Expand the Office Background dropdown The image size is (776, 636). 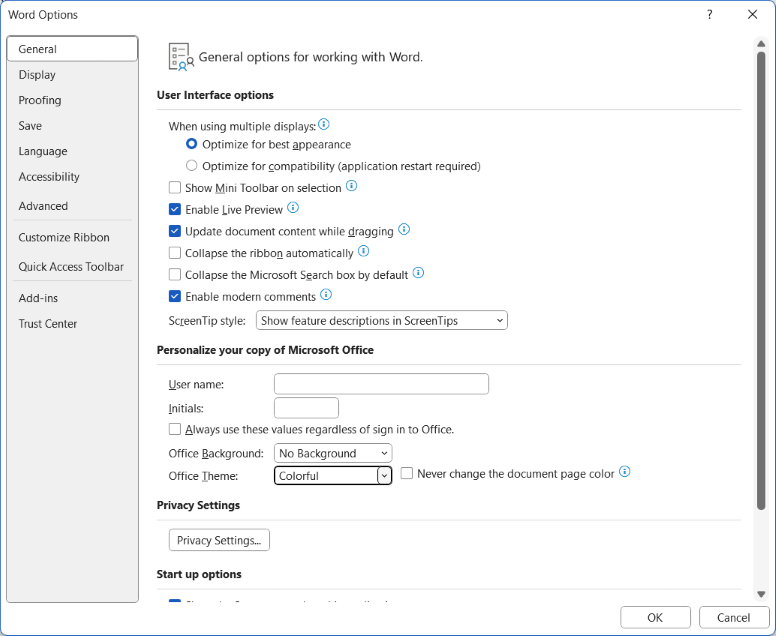pos(334,453)
